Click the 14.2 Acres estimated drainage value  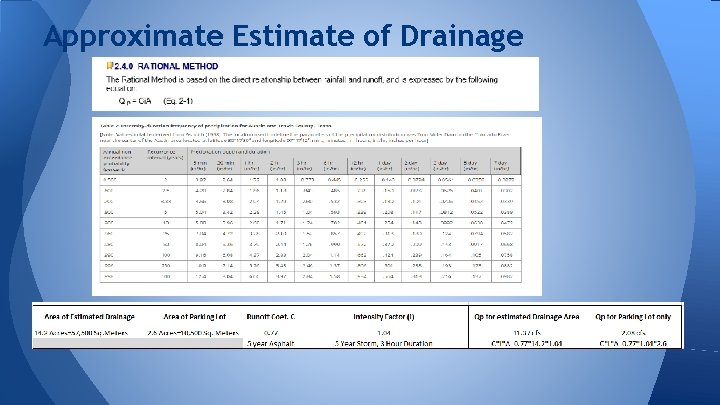(81, 333)
